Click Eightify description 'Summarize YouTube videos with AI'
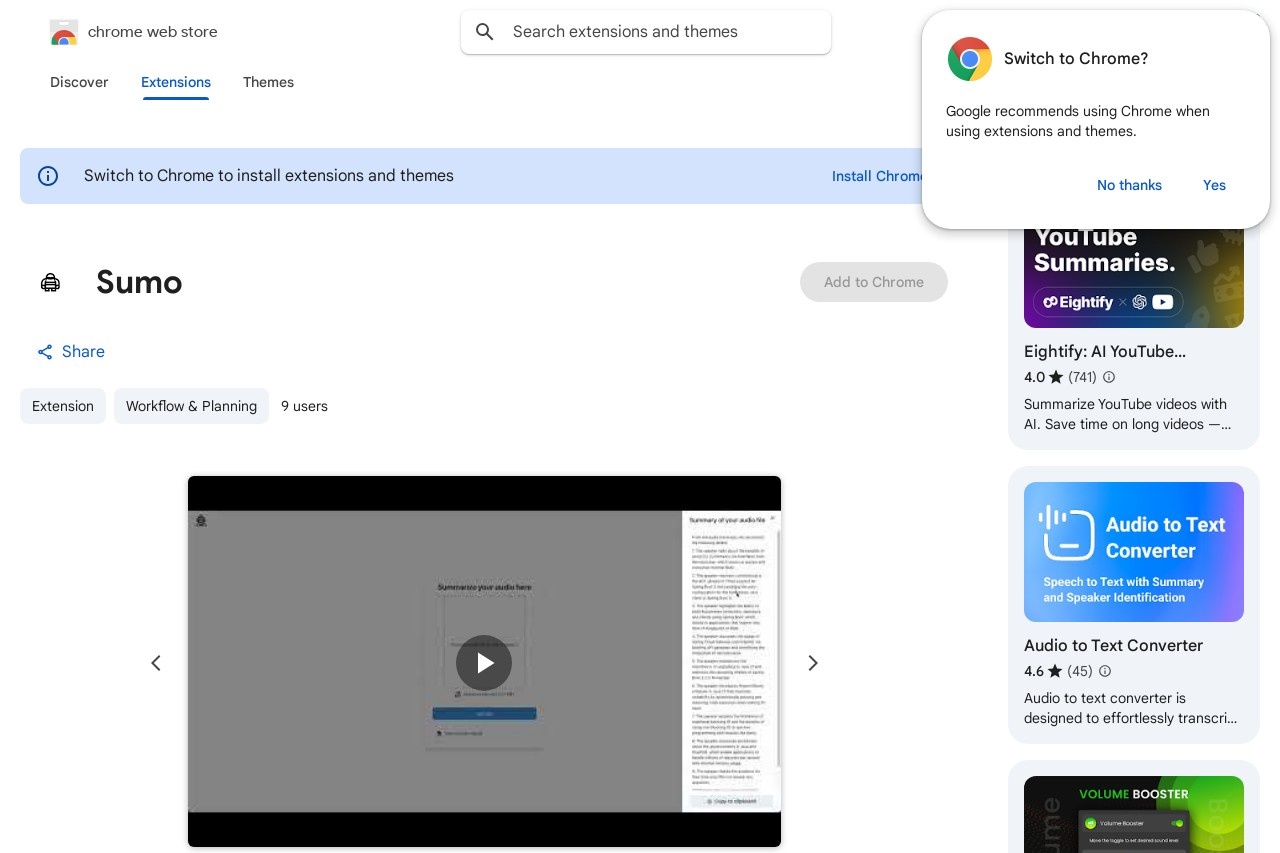 tap(1126, 414)
